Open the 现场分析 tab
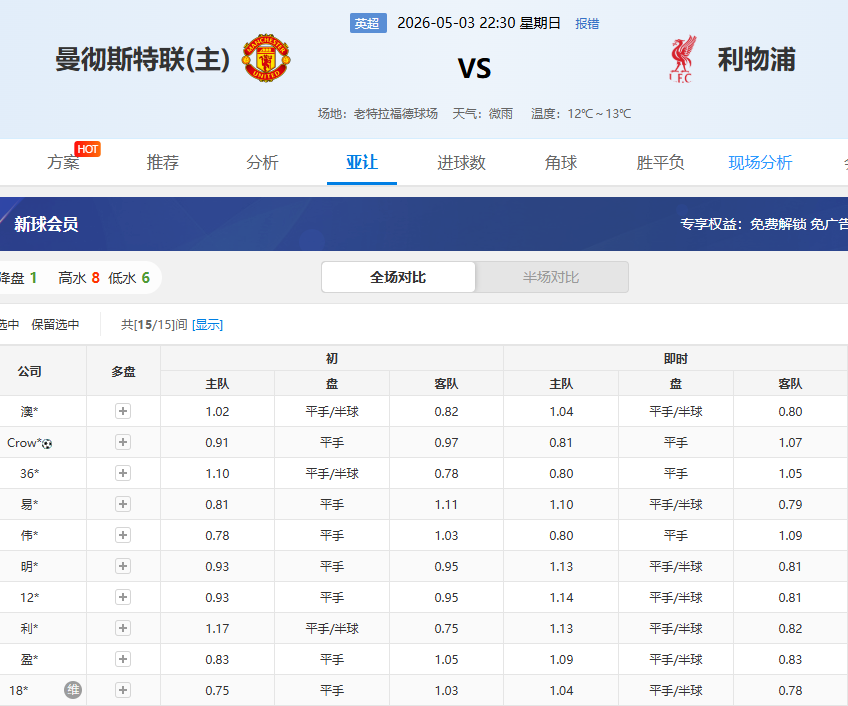The image size is (848, 706). click(760, 162)
